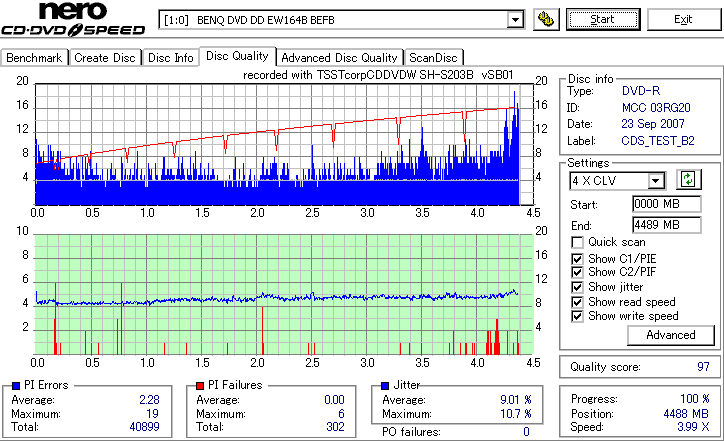Click the Exit button
Image resolution: width=724 pixels, height=441 pixels.
coord(683,19)
